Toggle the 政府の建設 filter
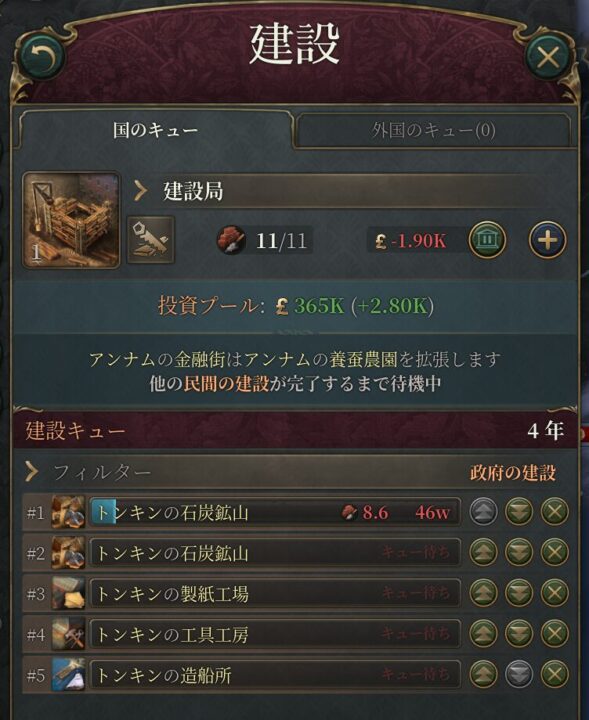 [x=512, y=472]
